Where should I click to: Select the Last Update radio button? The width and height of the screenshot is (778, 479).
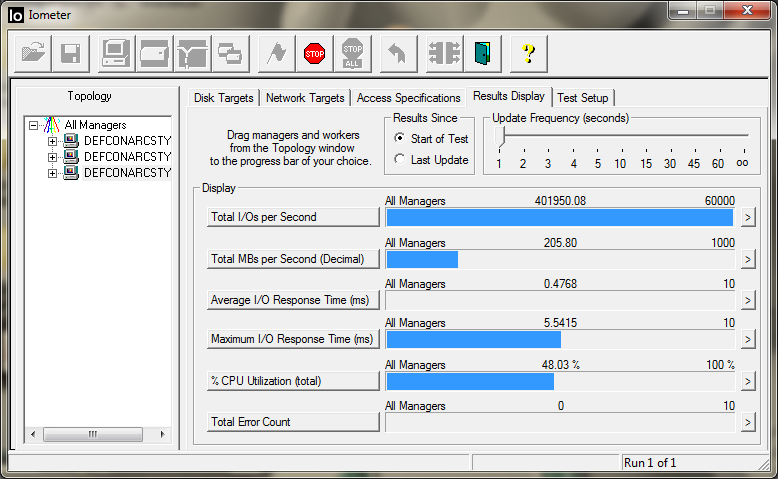400,160
